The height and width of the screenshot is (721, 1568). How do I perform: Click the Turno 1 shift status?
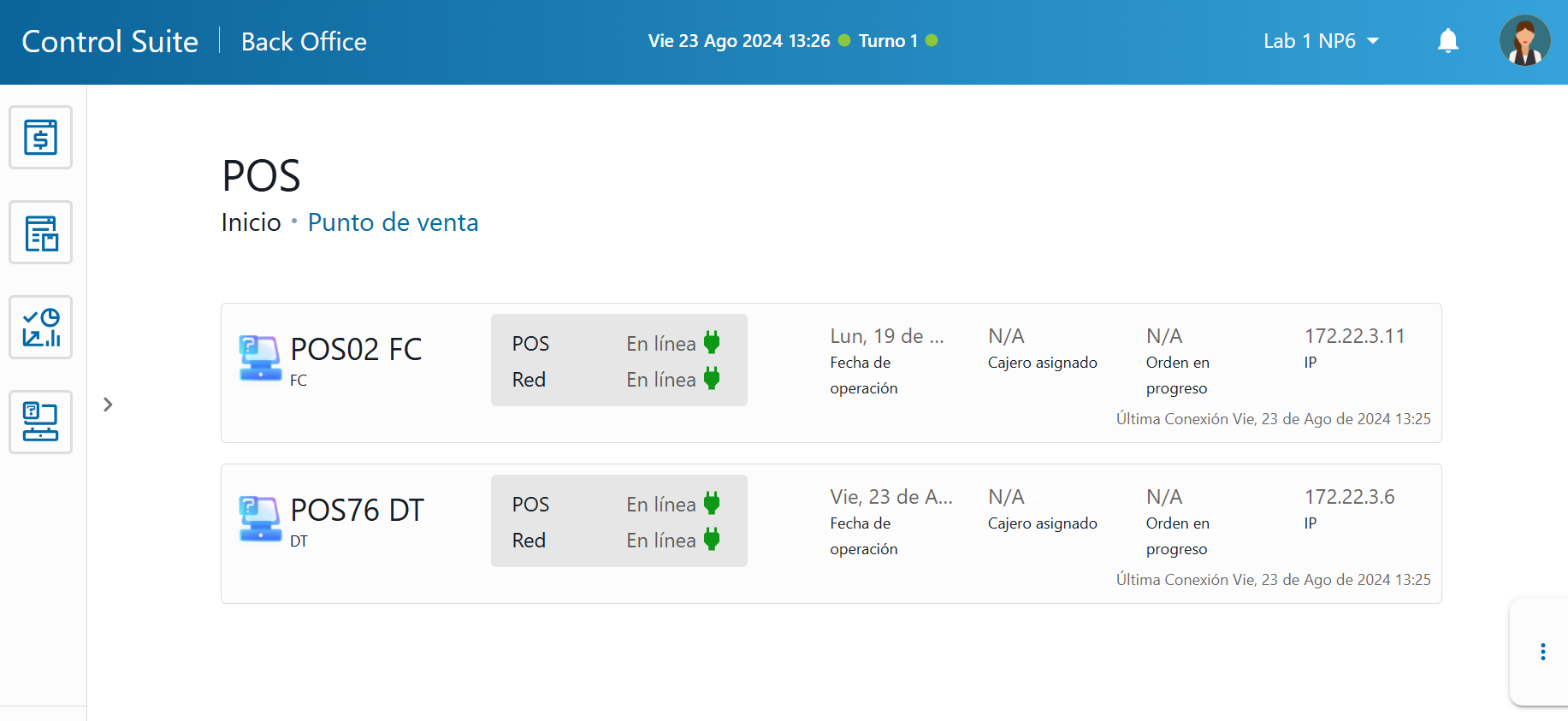pos(888,41)
